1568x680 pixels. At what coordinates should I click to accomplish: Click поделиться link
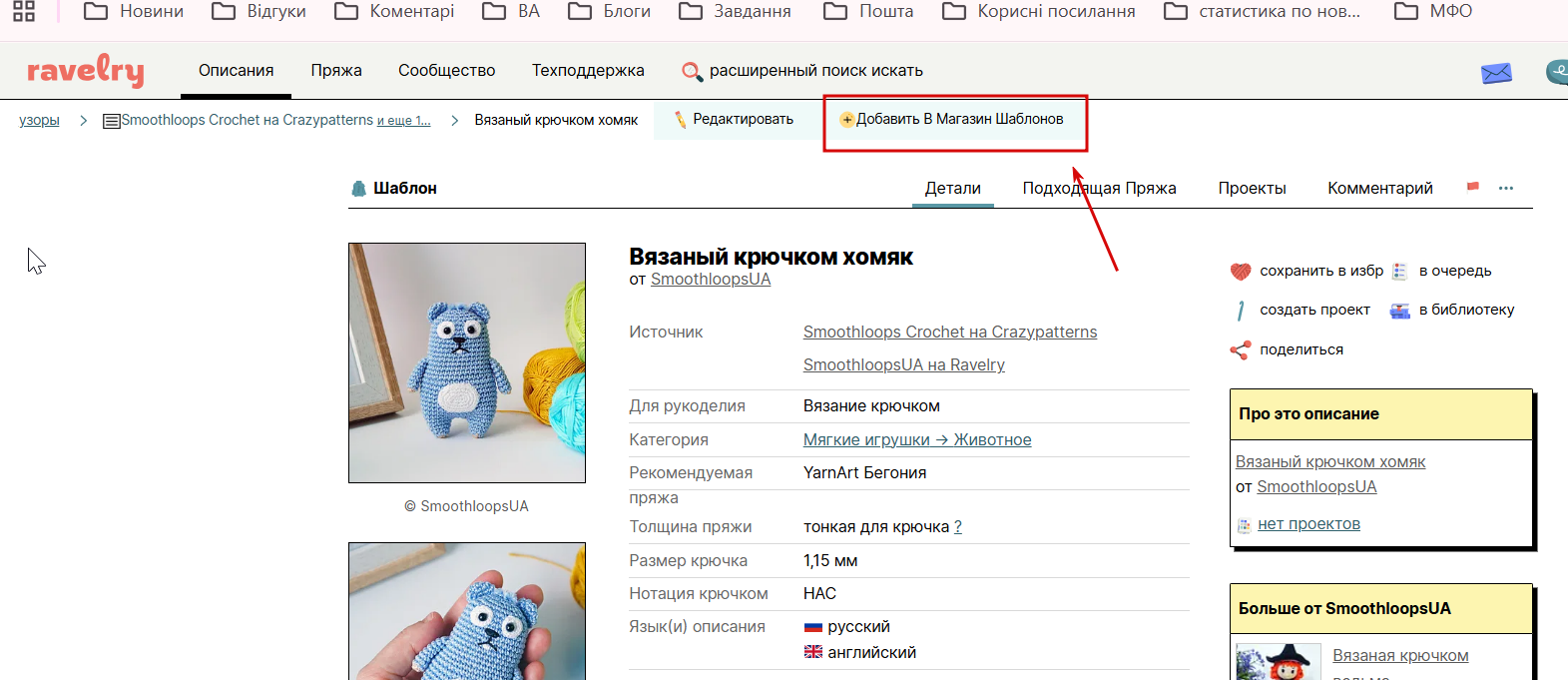(x=1302, y=350)
